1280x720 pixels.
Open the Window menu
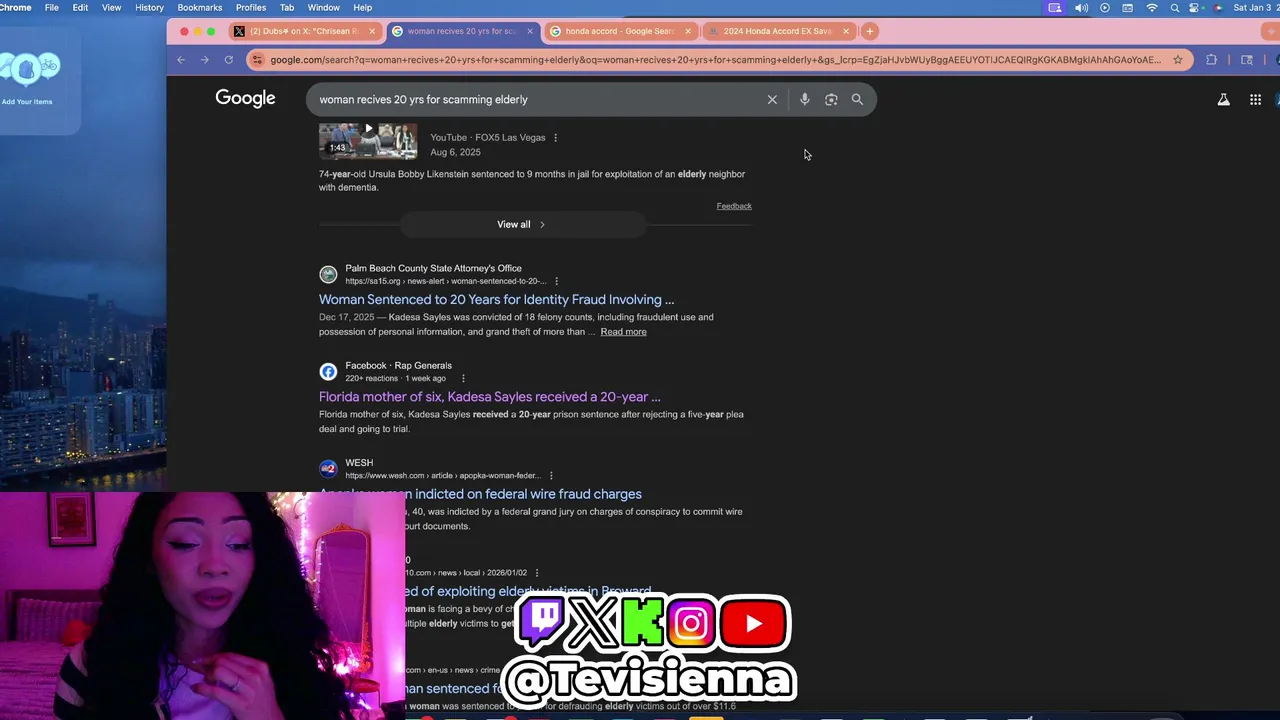click(x=323, y=8)
